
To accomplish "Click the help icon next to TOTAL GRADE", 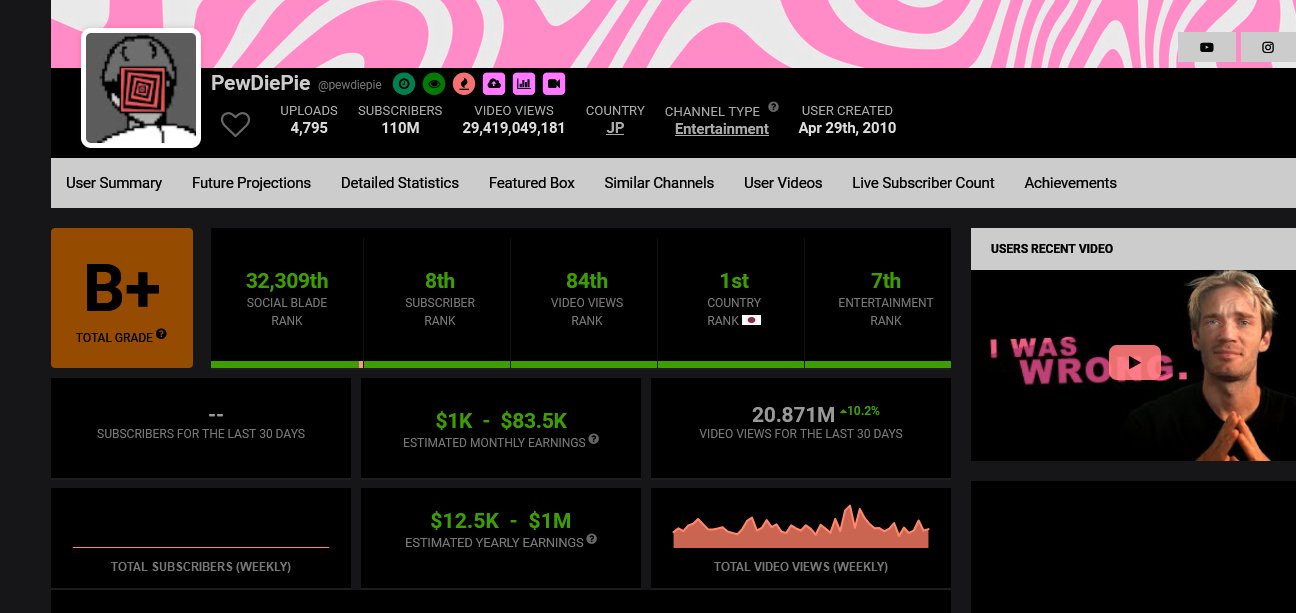I will click(x=161, y=334).
